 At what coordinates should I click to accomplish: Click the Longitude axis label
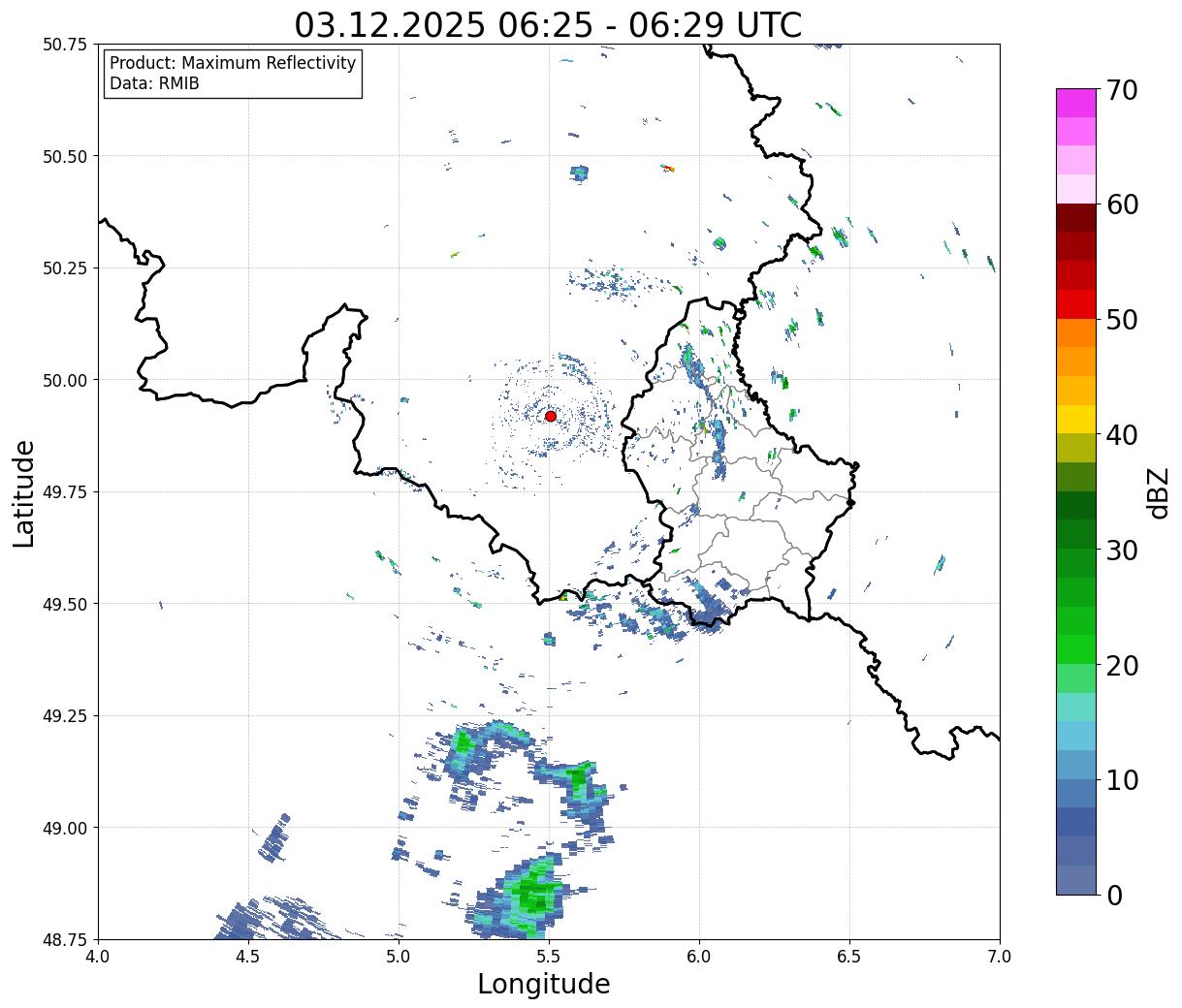[544, 984]
